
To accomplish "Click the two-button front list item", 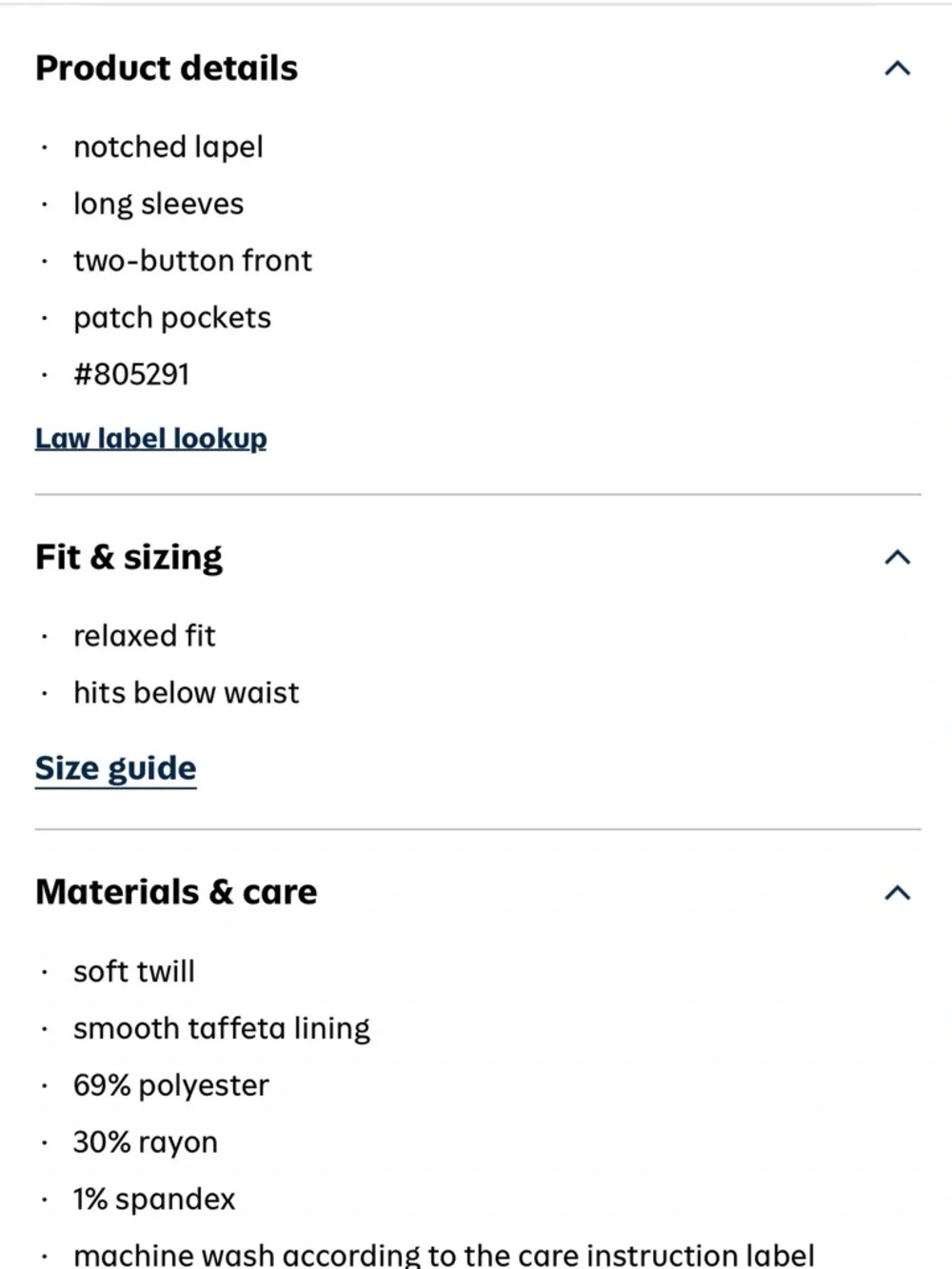I will (192, 261).
